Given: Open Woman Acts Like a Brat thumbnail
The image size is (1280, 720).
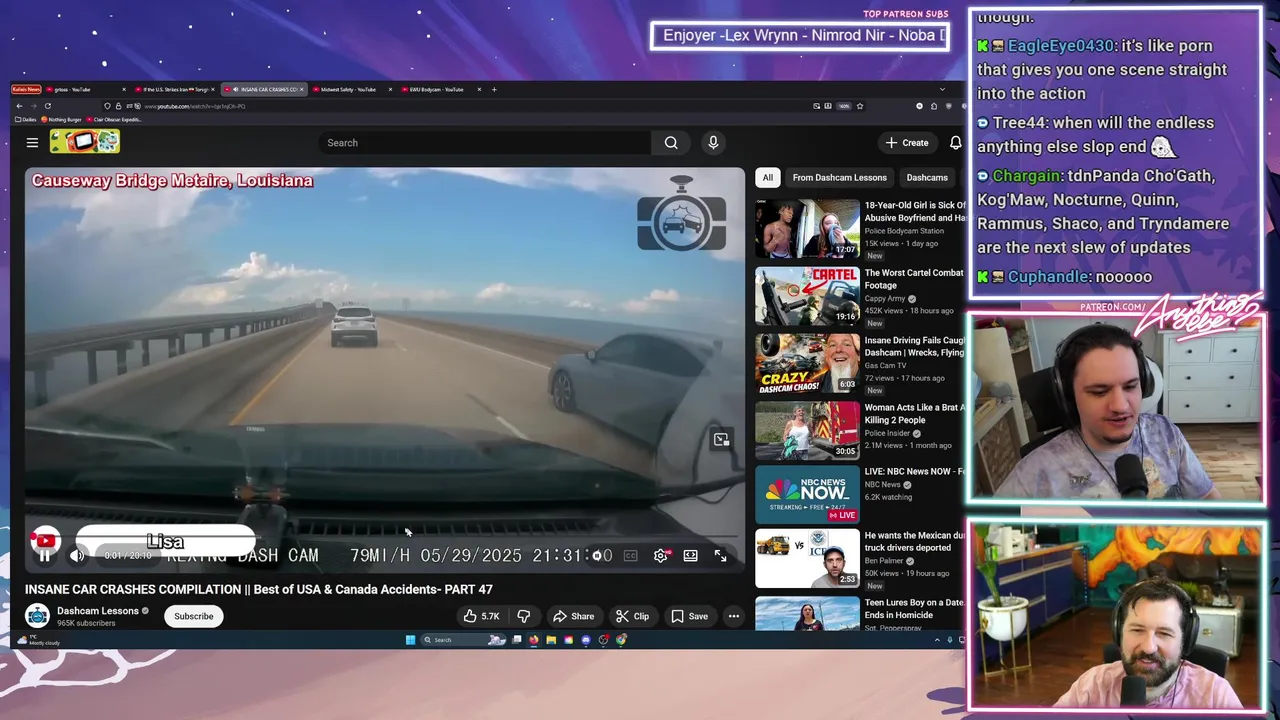Looking at the screenshot, I should pyautogui.click(x=807, y=430).
